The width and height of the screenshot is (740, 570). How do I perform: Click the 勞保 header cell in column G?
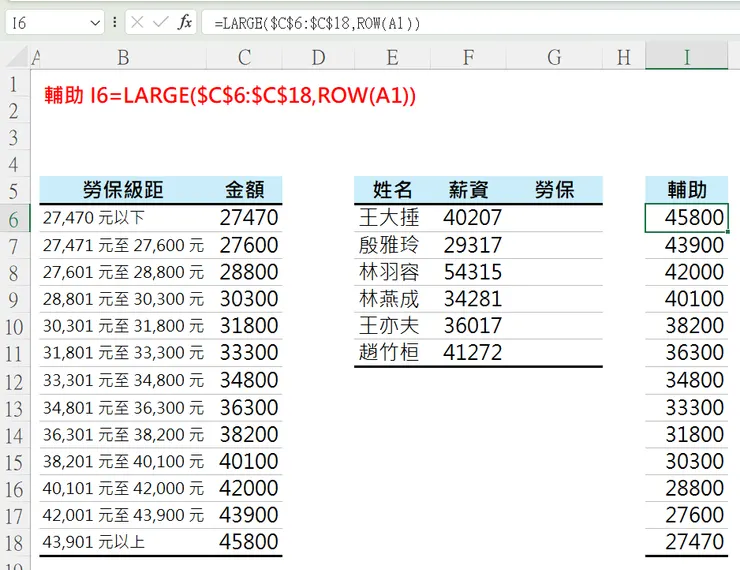[555, 190]
